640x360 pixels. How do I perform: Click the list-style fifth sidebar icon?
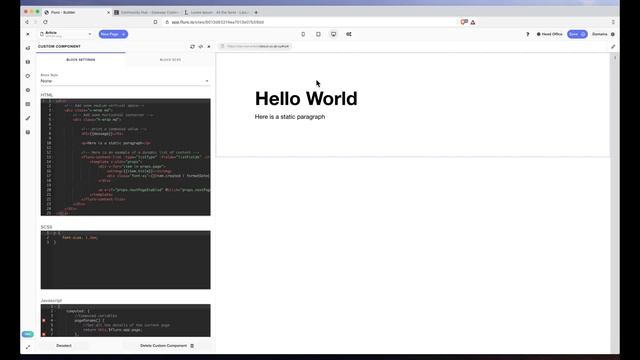coord(28,104)
